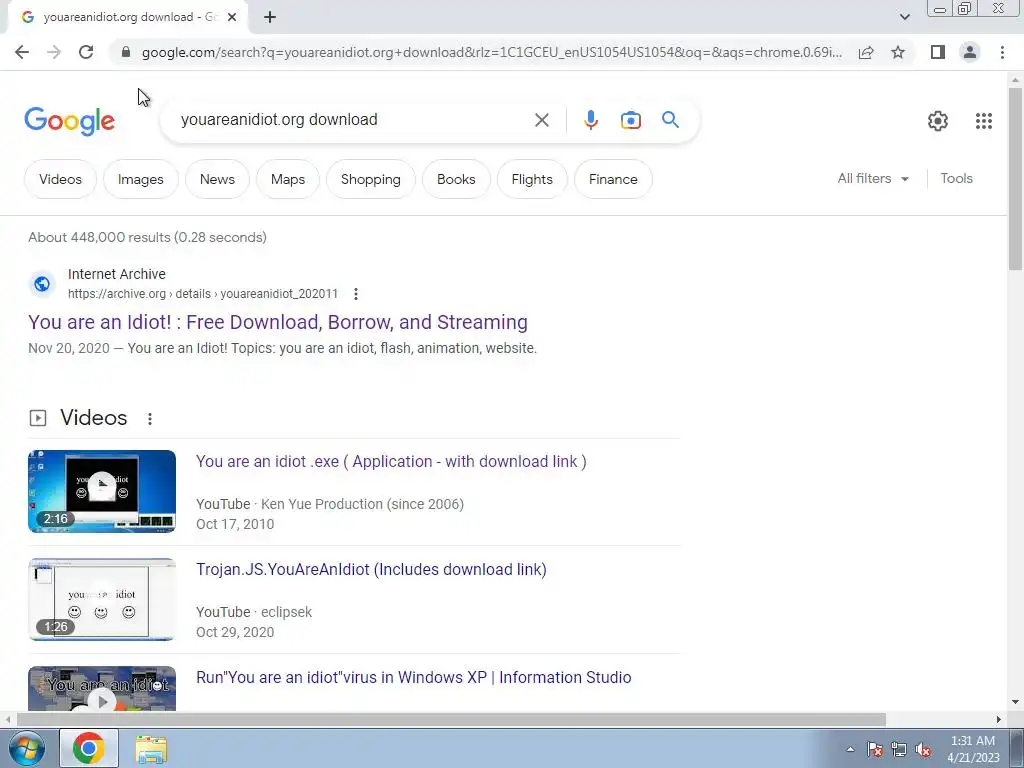This screenshot has width=1024, height=768.
Task: Filter results by Videos
Action: click(60, 179)
